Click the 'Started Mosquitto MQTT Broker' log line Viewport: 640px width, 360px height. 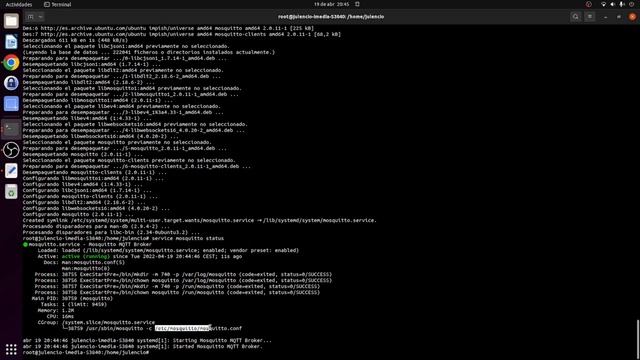point(142,347)
